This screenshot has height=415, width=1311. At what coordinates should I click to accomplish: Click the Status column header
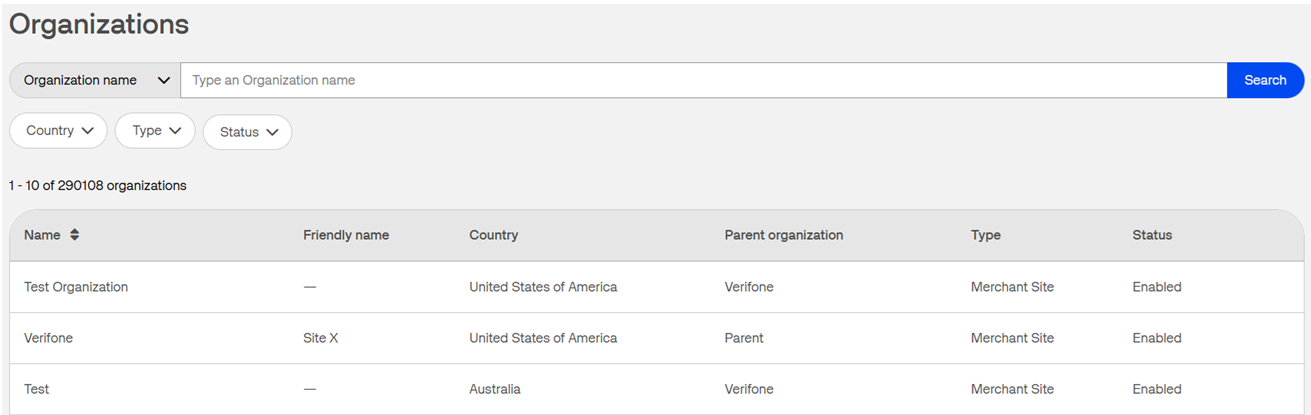[x=1152, y=235]
